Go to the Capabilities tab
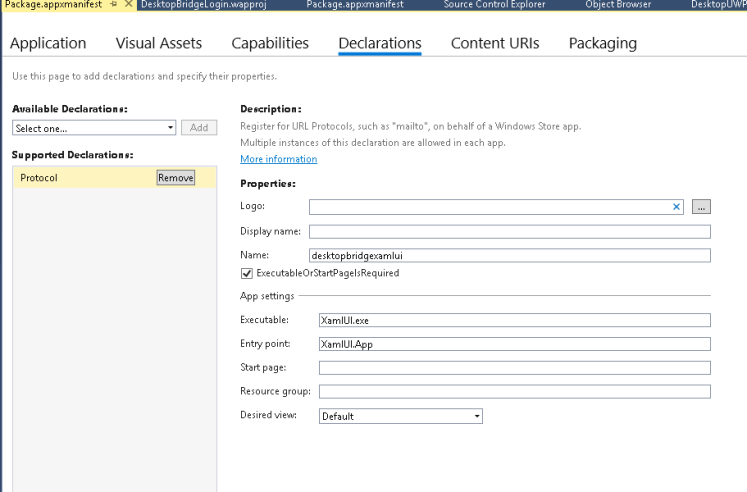Viewport: 747px width, 492px height. [x=269, y=43]
